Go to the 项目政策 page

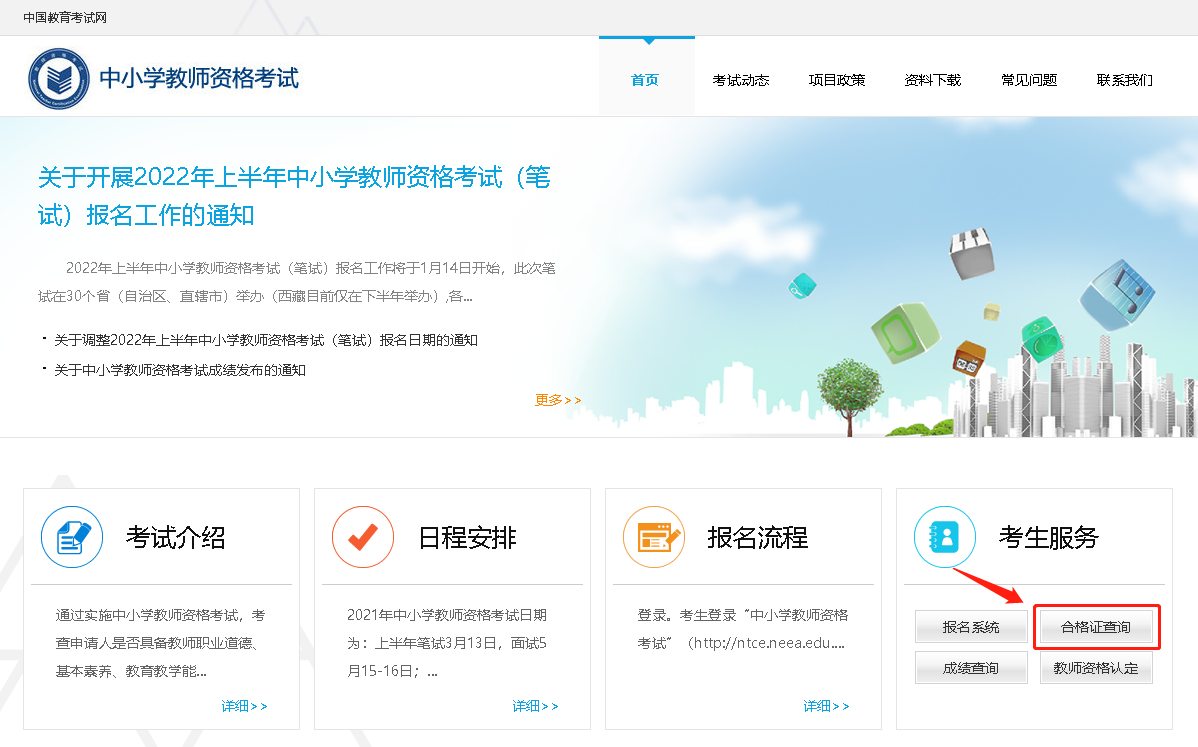(x=837, y=80)
